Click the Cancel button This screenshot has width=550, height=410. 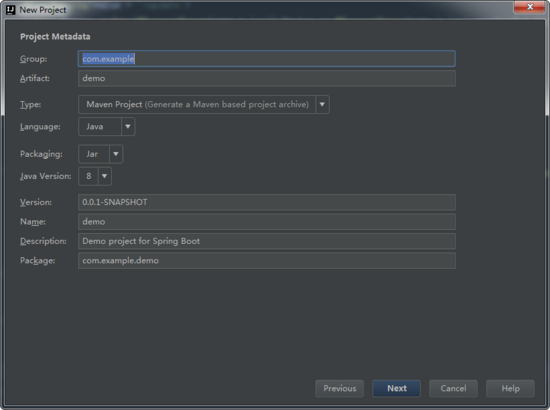point(453,388)
